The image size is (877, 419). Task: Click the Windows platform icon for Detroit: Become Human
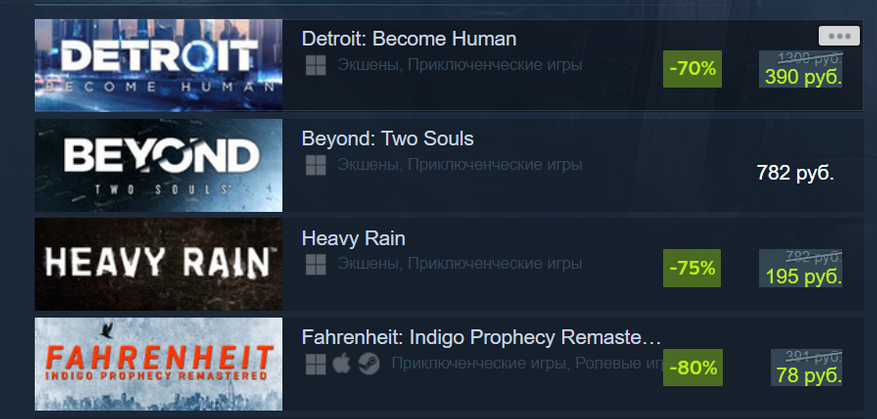coord(315,65)
